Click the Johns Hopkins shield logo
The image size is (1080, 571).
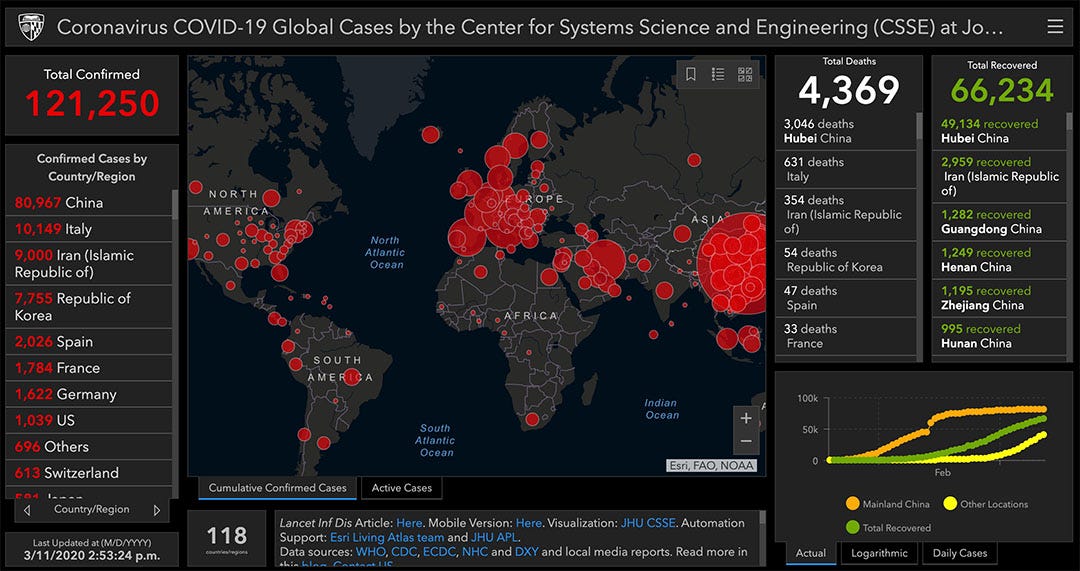coord(31,27)
